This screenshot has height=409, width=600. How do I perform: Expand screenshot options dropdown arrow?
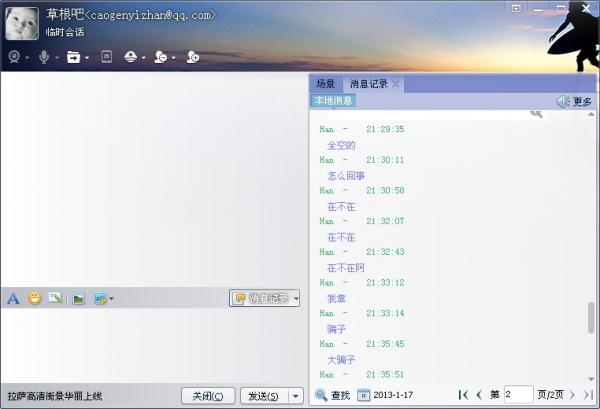click(x=111, y=298)
